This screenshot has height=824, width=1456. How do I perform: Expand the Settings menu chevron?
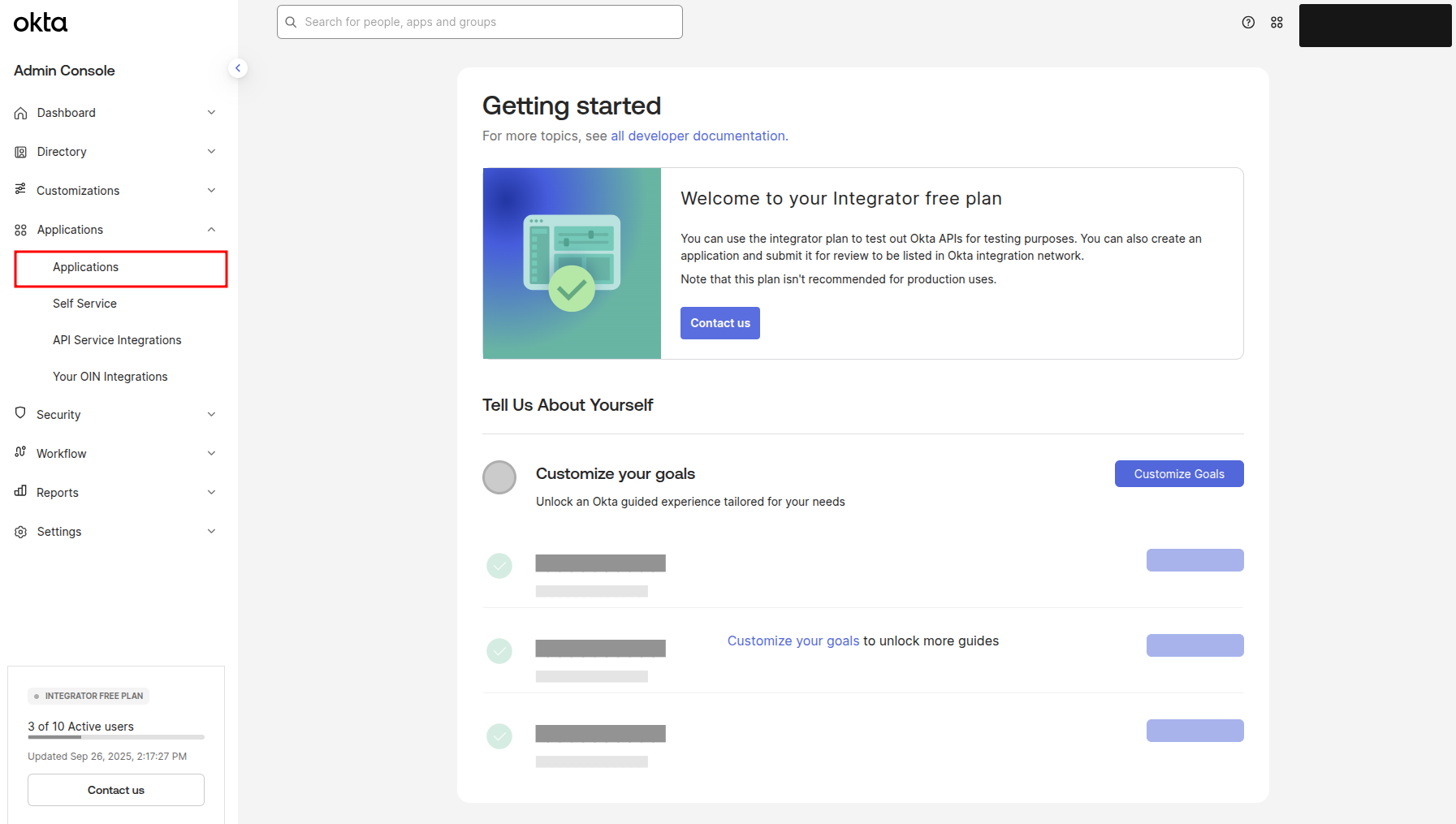(x=211, y=532)
